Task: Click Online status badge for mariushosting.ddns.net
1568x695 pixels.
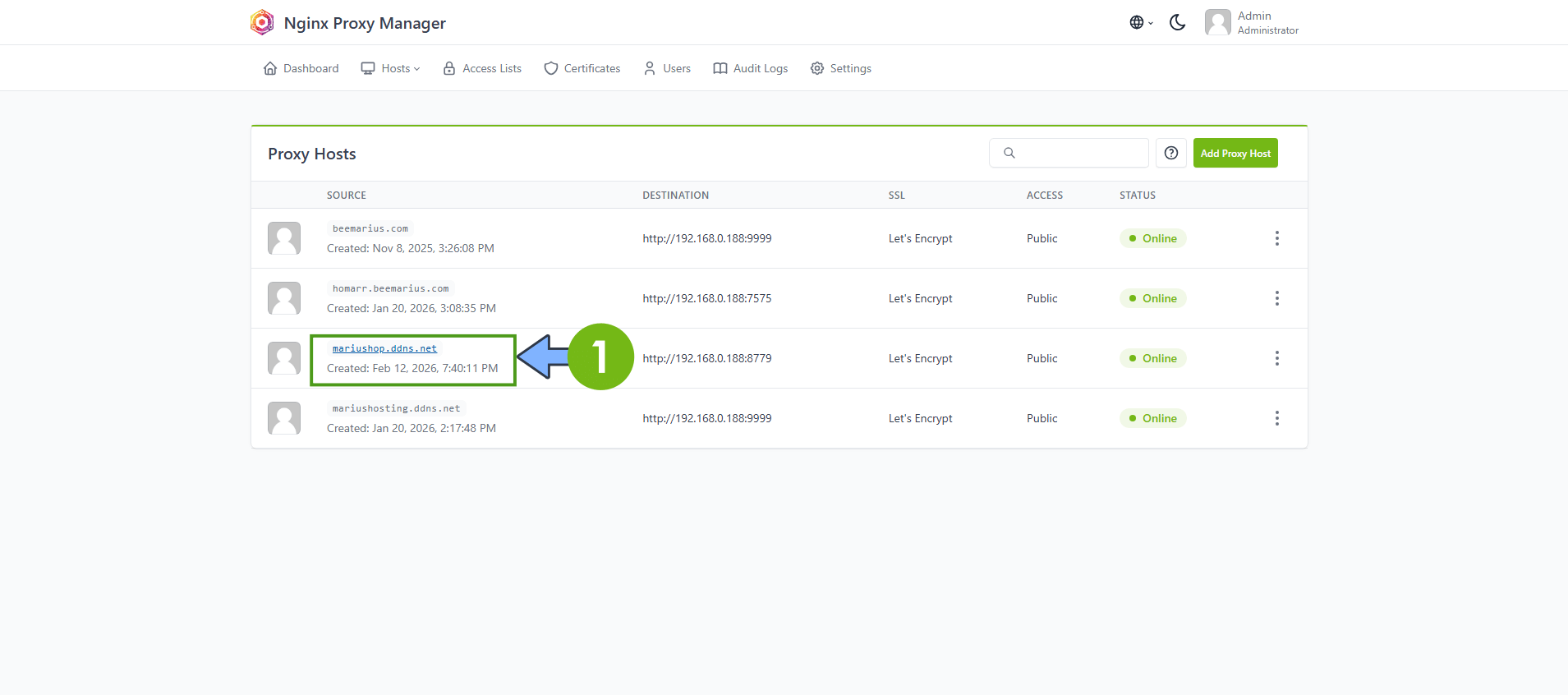Action: 1152,418
